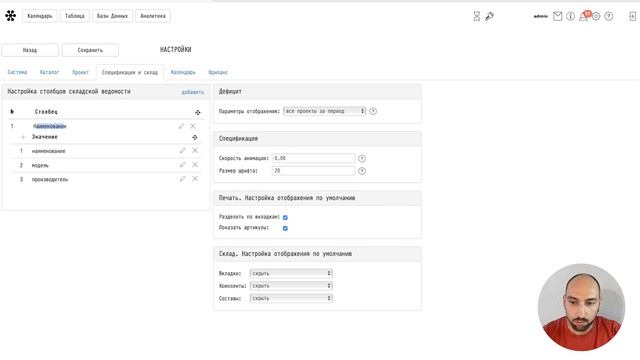Click the добавить link
Viewport: 640px width, 360px height.
(x=193, y=92)
